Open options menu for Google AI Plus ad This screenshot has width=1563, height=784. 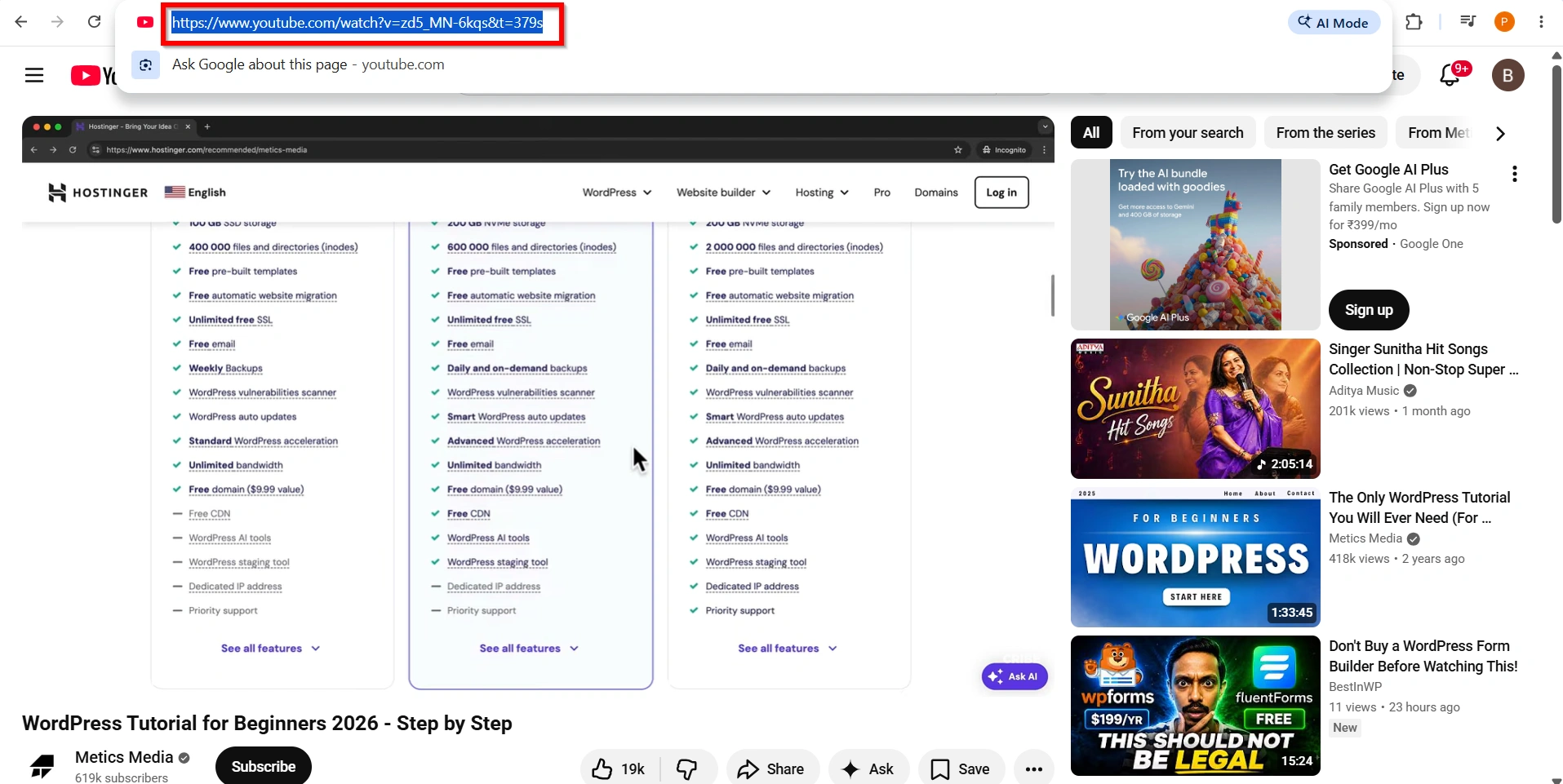click(x=1514, y=174)
